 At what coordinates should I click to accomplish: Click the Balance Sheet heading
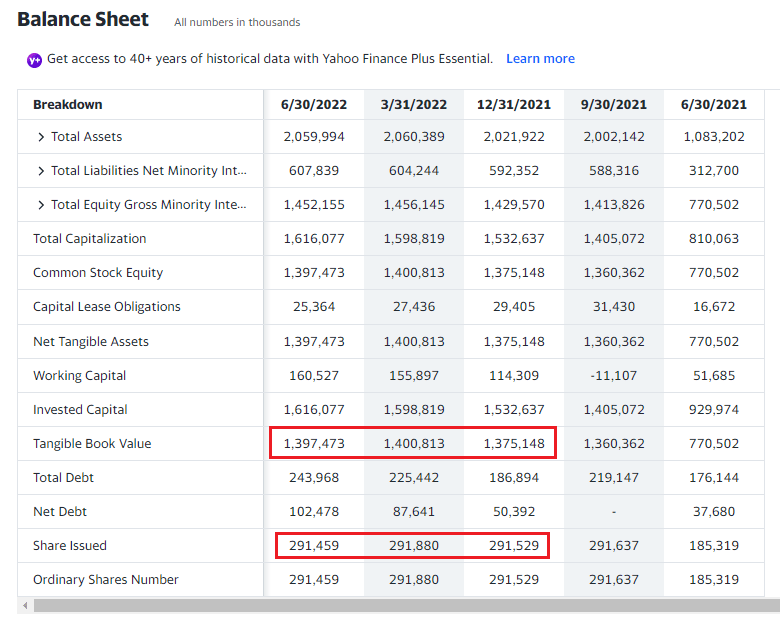pos(83,20)
